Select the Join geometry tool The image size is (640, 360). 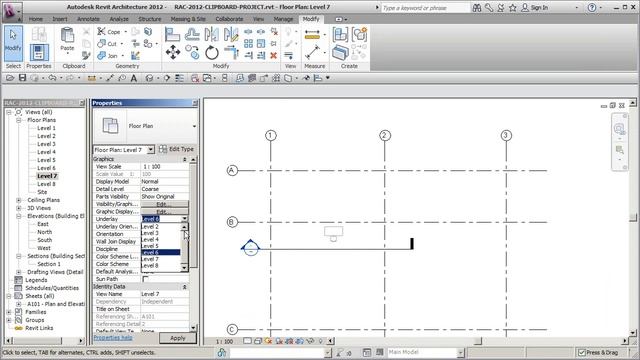(x=108, y=56)
